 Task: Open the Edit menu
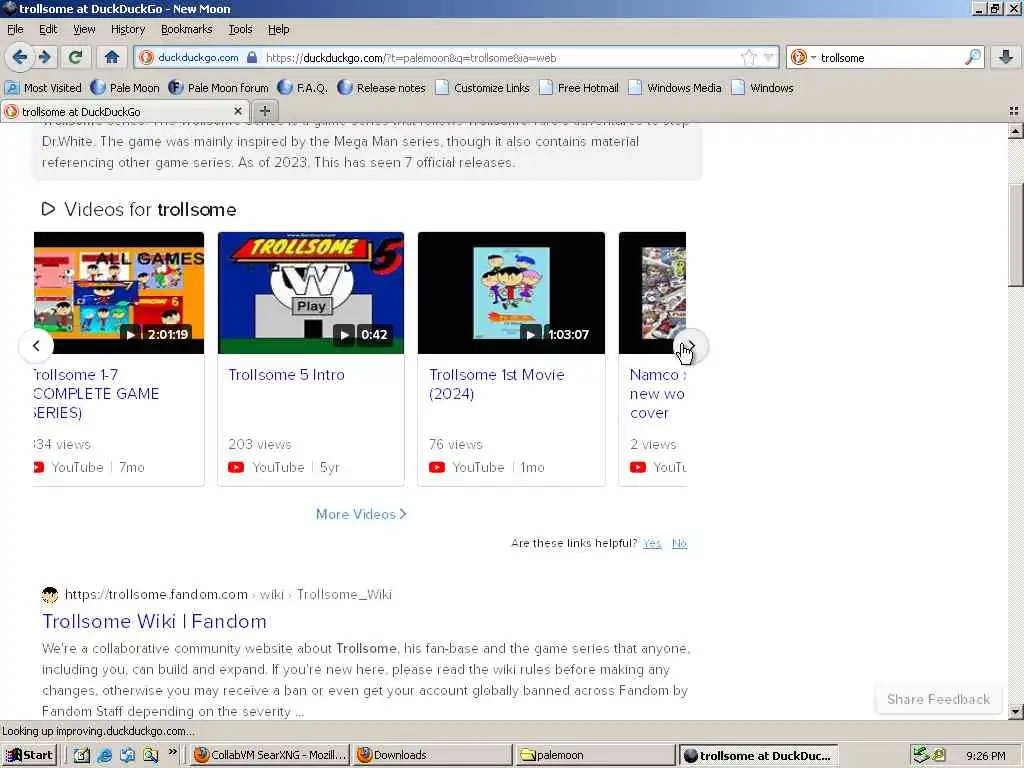[x=48, y=29]
